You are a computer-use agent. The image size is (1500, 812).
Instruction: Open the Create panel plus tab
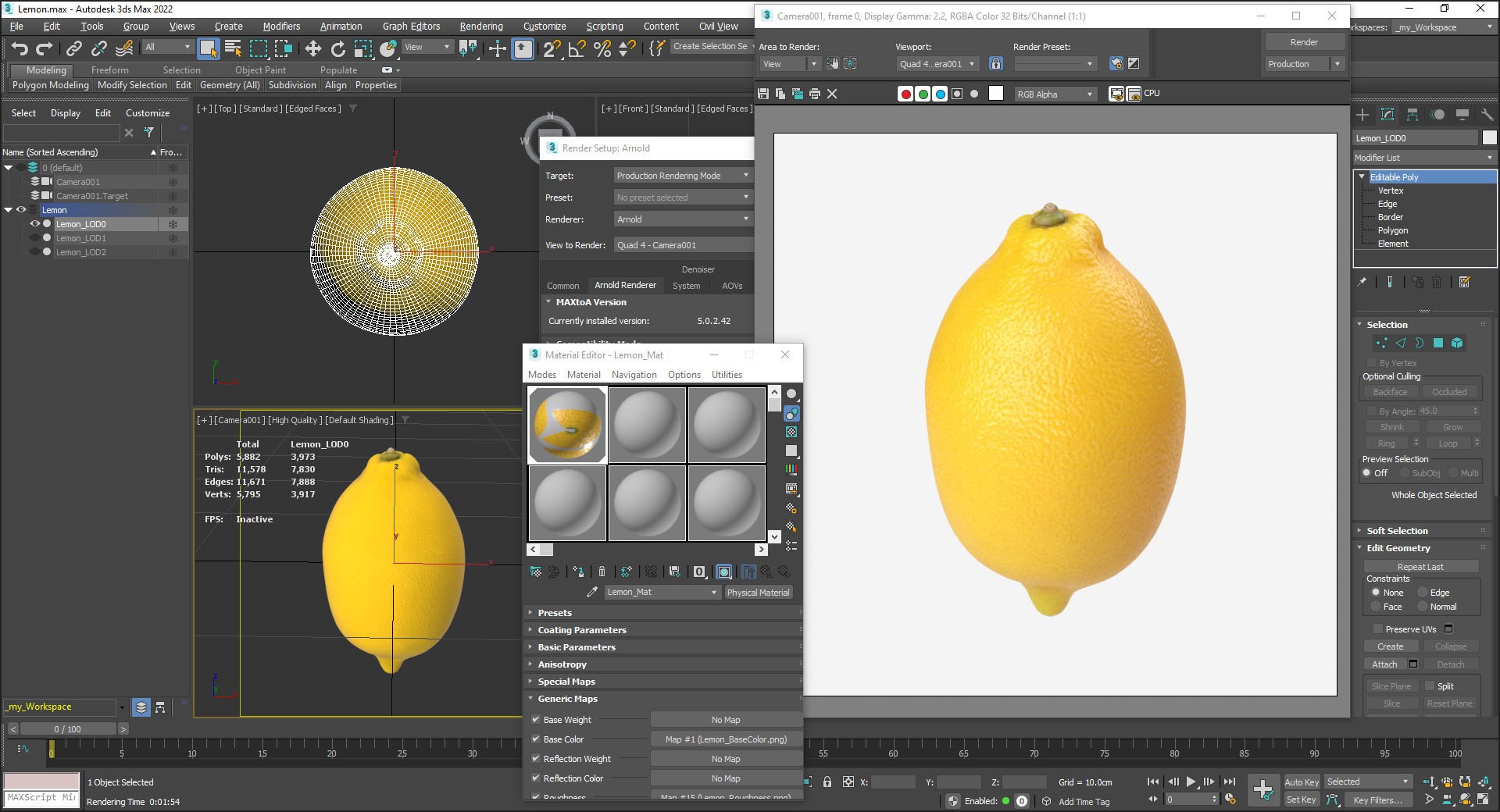pyautogui.click(x=1362, y=115)
